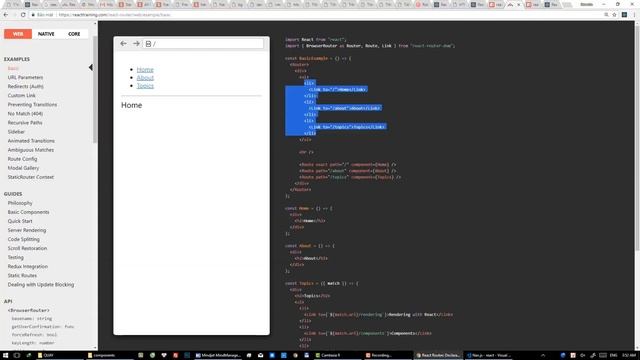
Task: Open the Static Routes guide
Action: 22,276
